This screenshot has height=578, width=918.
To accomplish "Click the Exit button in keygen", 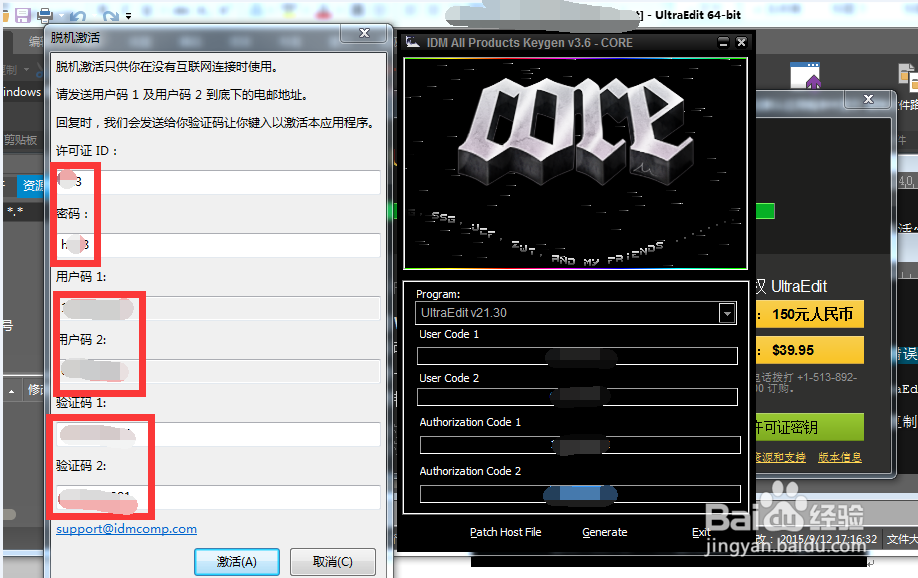I will [701, 532].
